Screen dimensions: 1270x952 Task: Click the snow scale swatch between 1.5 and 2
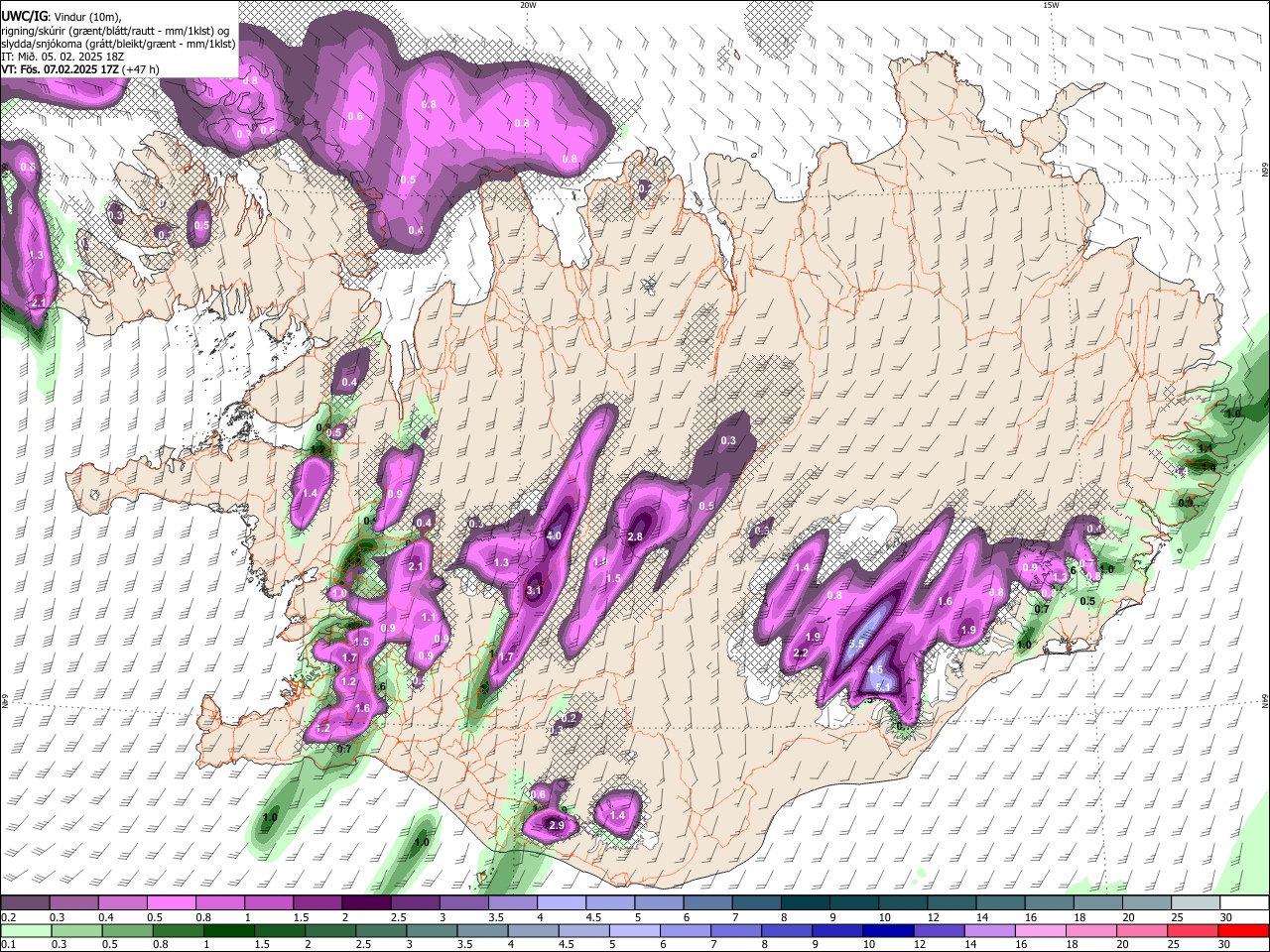317,903
